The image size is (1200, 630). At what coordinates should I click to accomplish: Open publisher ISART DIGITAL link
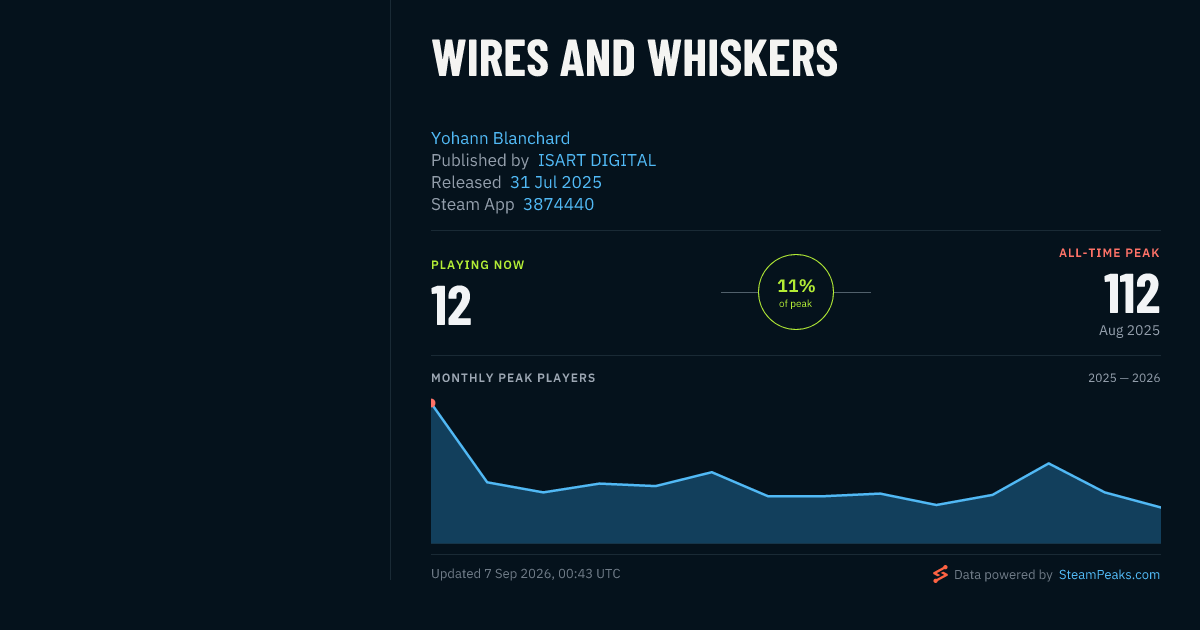click(597, 160)
